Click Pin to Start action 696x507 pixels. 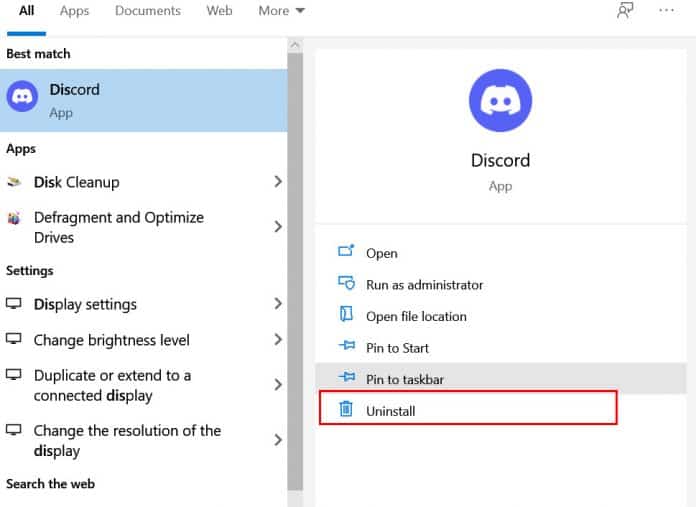tap(397, 347)
